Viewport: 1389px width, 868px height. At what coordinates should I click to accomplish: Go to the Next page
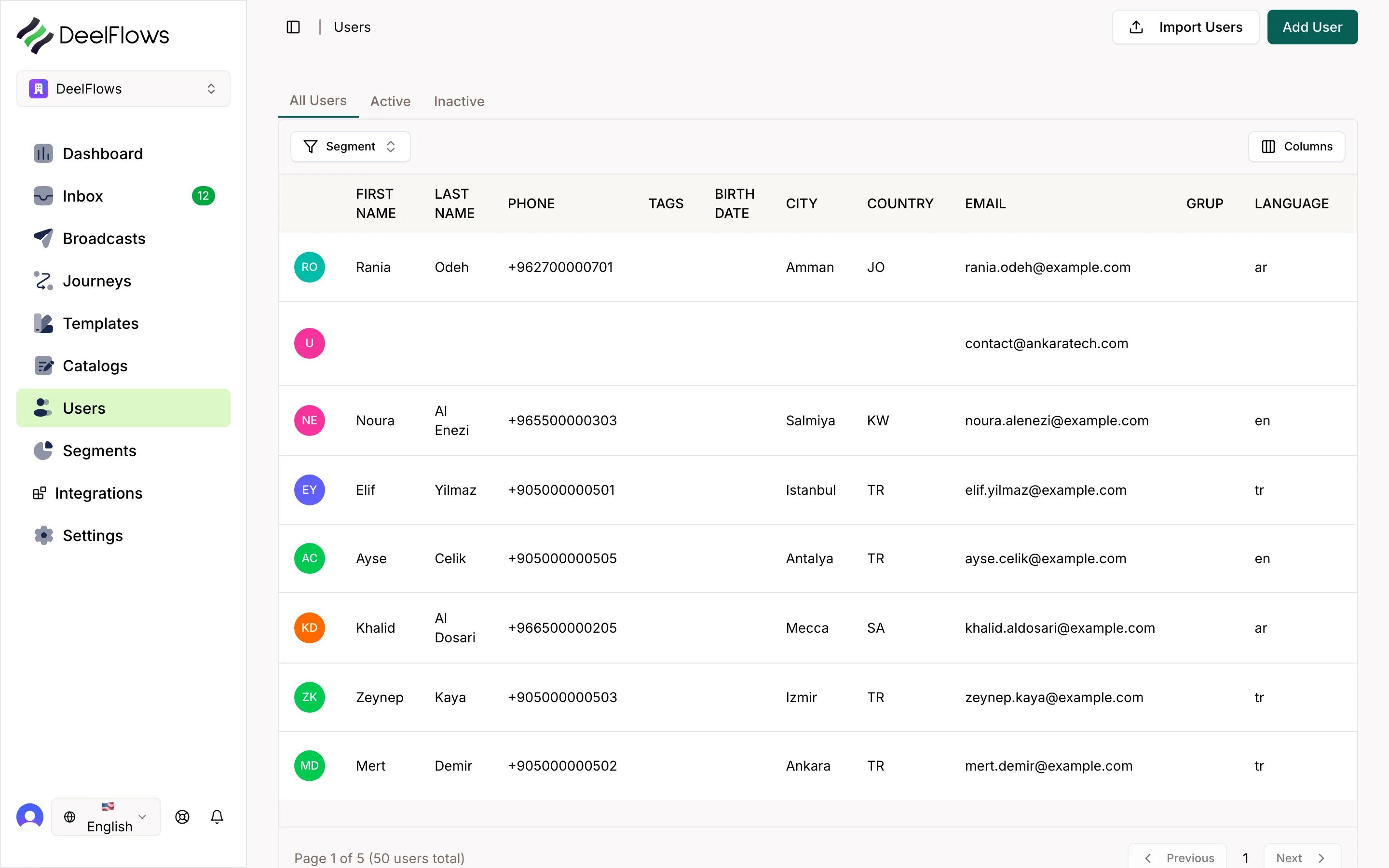point(1302,858)
